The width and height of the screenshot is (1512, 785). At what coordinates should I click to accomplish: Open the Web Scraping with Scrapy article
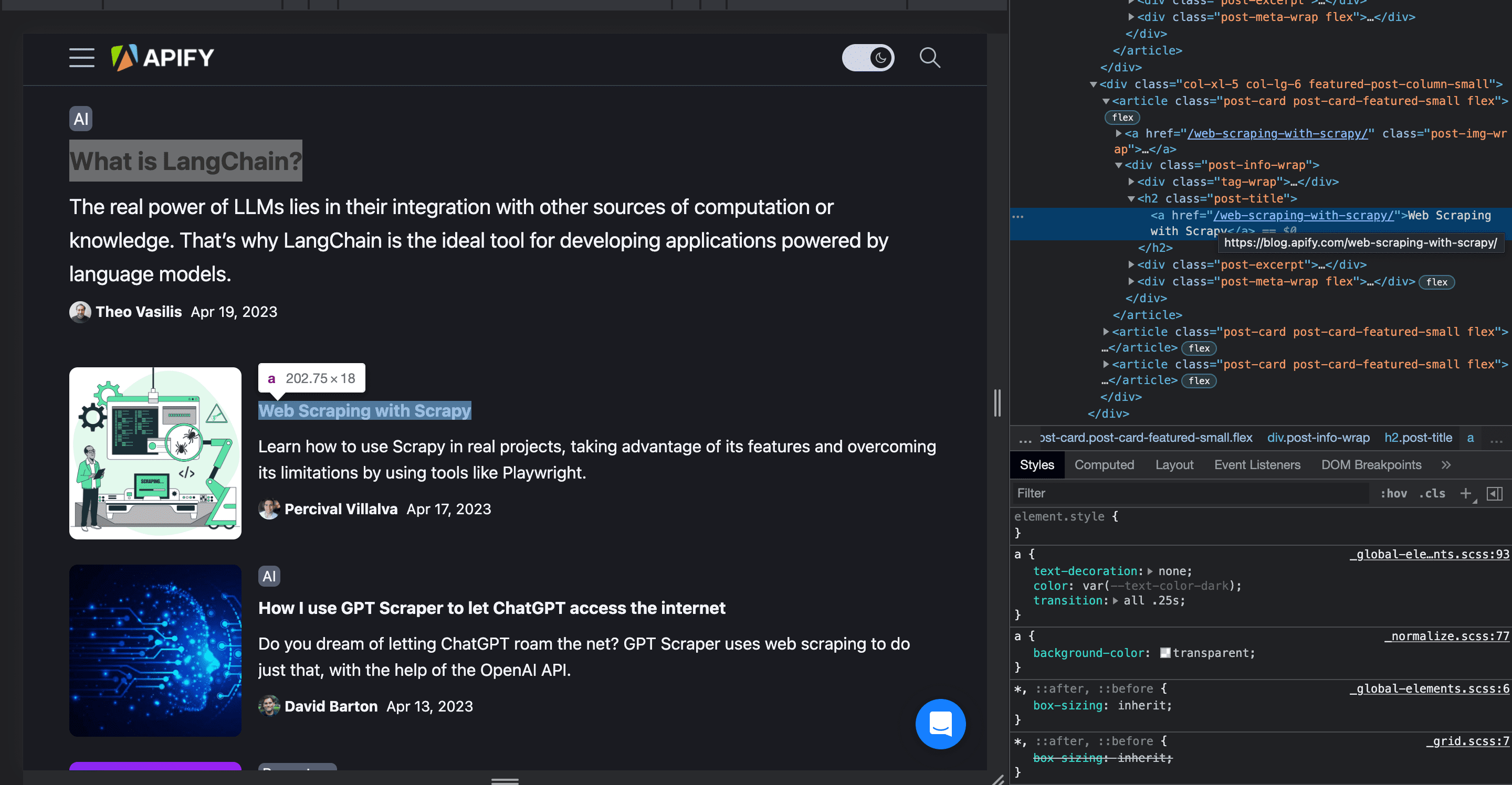[x=364, y=411]
